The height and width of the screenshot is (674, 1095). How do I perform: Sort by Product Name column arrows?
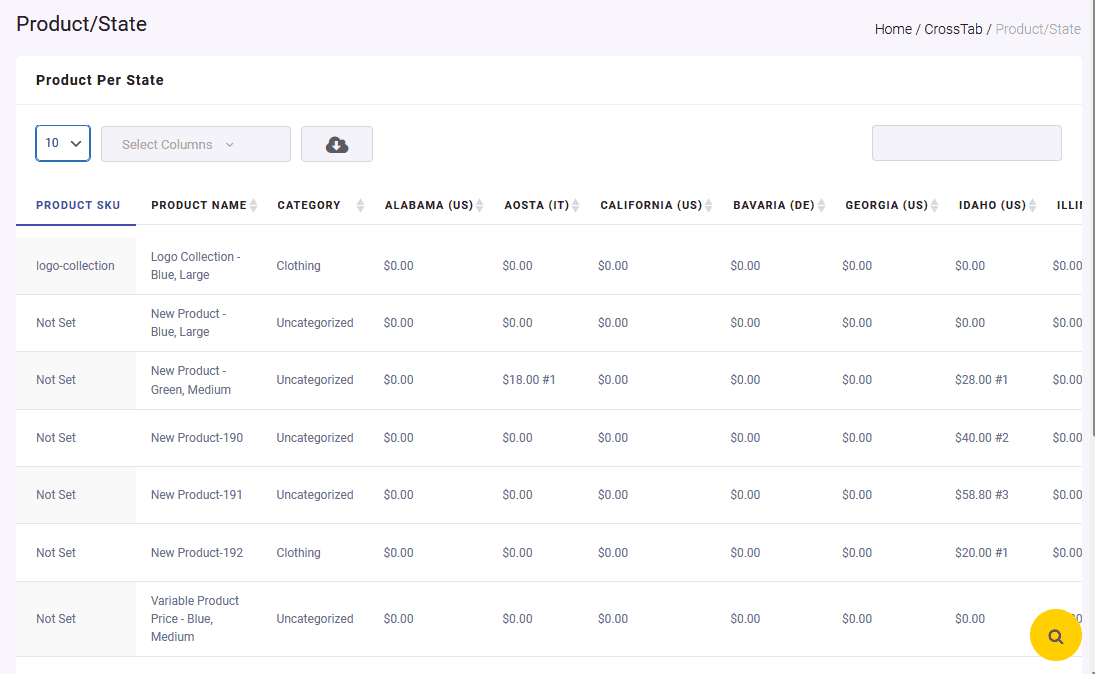coord(254,205)
